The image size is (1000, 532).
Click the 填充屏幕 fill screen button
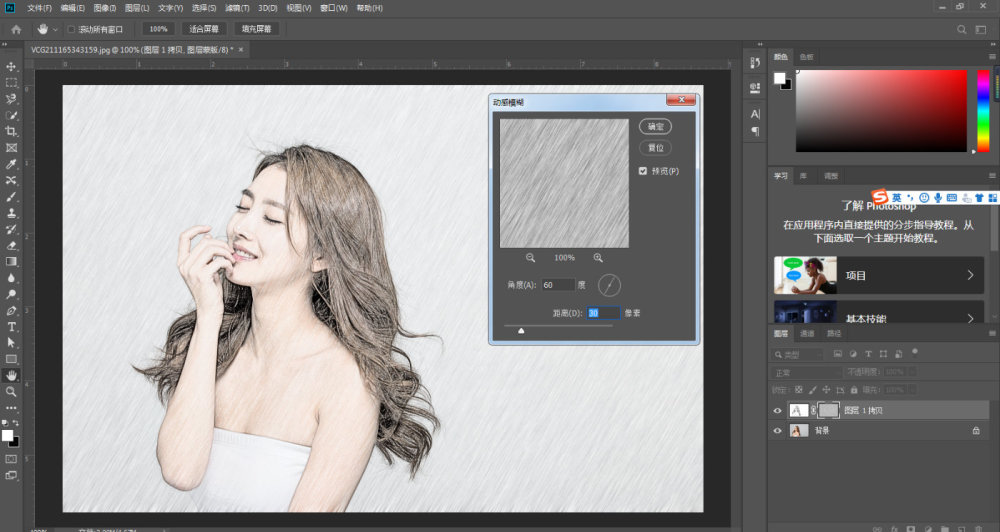(256, 29)
